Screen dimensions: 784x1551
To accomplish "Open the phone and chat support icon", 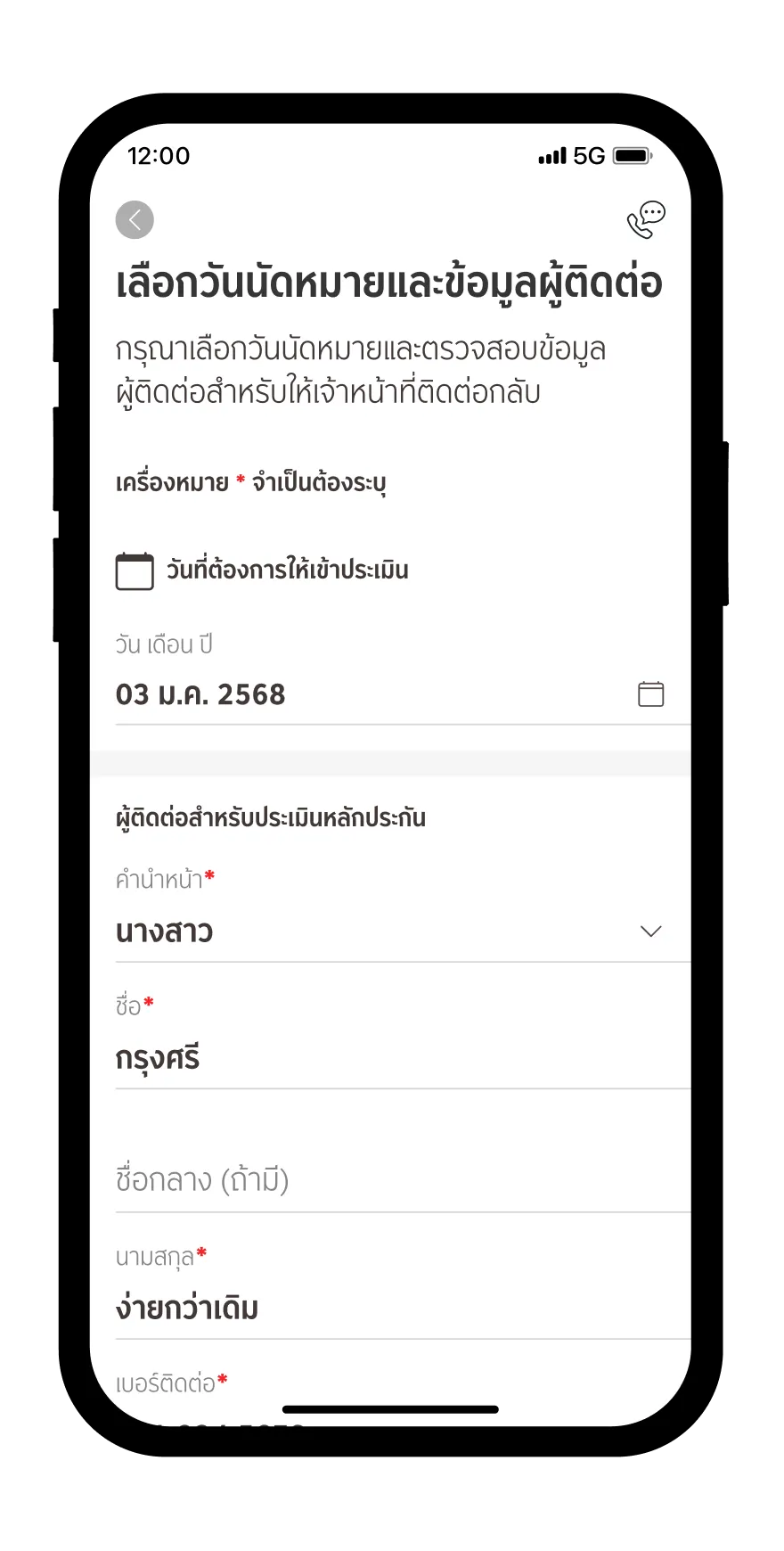I will pos(647,220).
